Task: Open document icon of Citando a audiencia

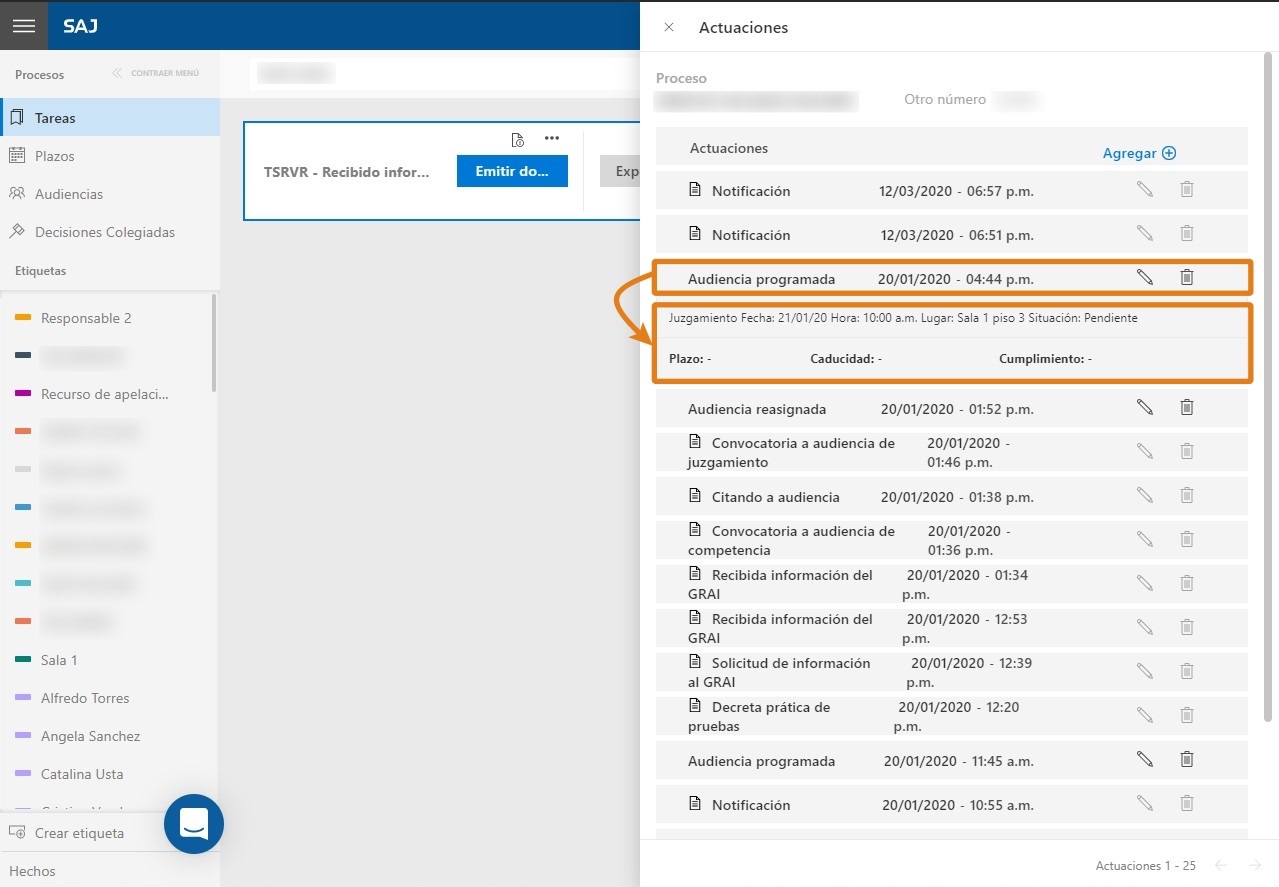Action: [696, 495]
